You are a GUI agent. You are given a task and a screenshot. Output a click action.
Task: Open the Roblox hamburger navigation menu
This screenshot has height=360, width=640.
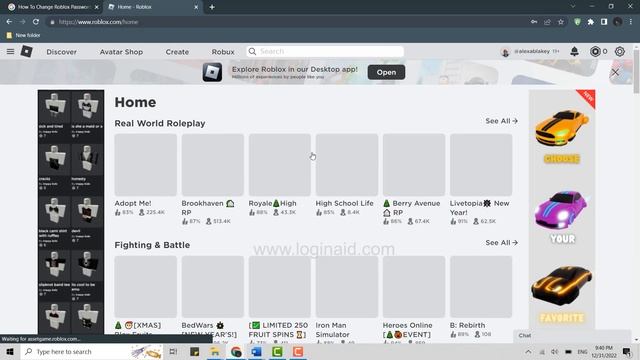(x=10, y=51)
